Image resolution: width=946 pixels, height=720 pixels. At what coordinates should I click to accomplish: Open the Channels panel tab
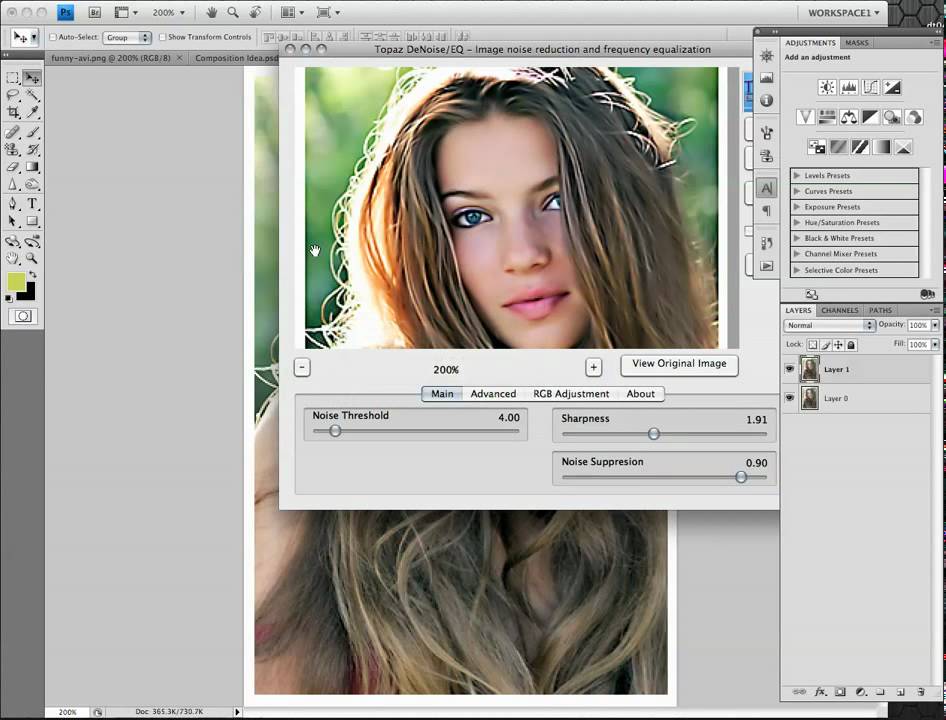tap(839, 310)
